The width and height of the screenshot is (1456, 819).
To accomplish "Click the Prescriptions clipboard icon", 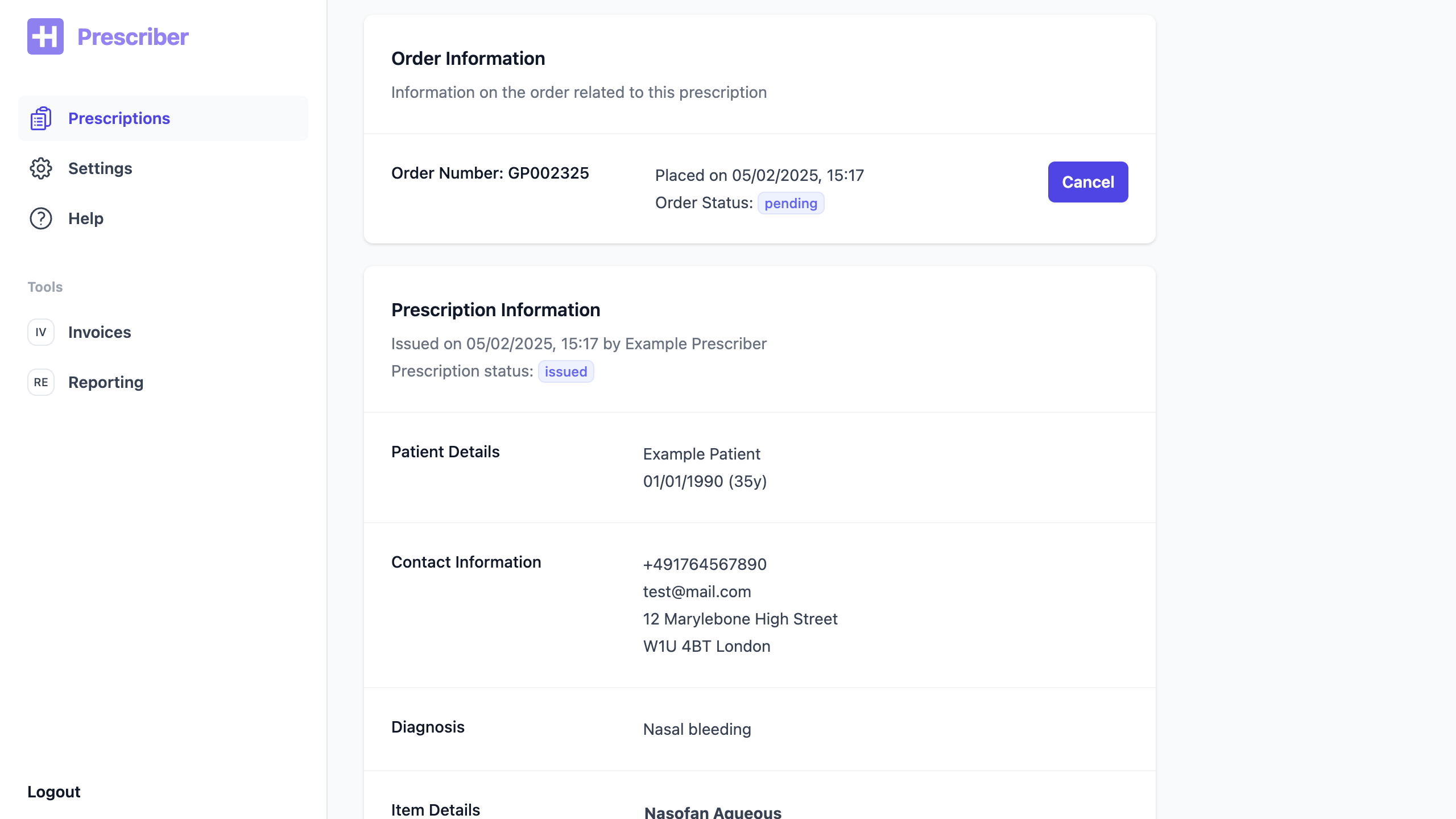I will pyautogui.click(x=41, y=118).
